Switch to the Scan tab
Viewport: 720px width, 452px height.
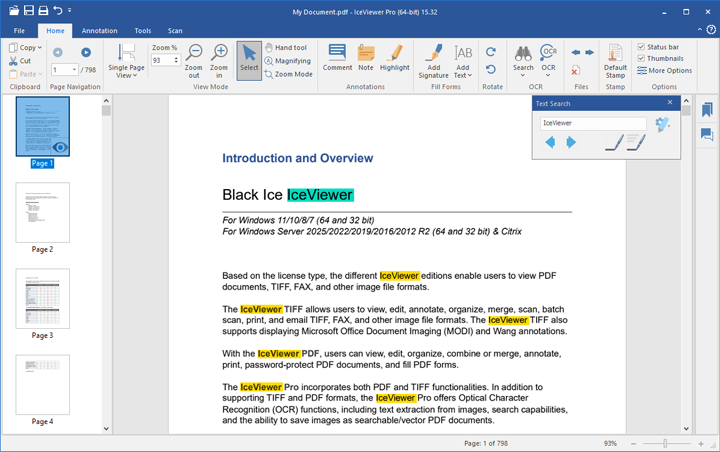pos(175,31)
